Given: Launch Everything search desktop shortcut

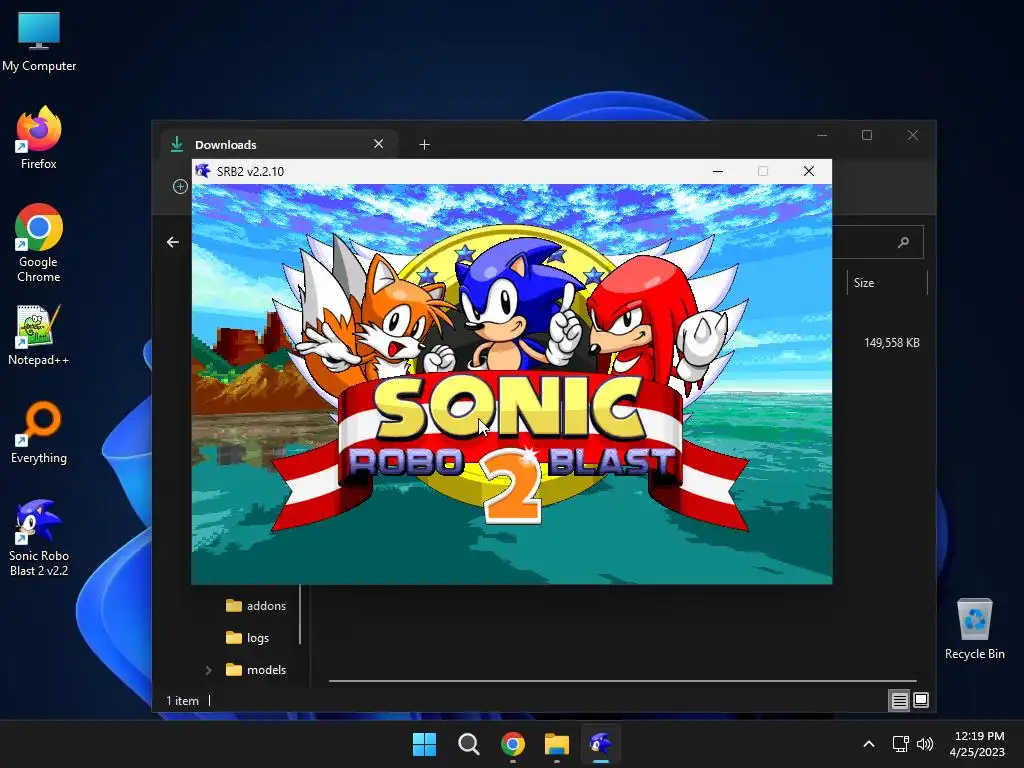Looking at the screenshot, I should 39,432.
